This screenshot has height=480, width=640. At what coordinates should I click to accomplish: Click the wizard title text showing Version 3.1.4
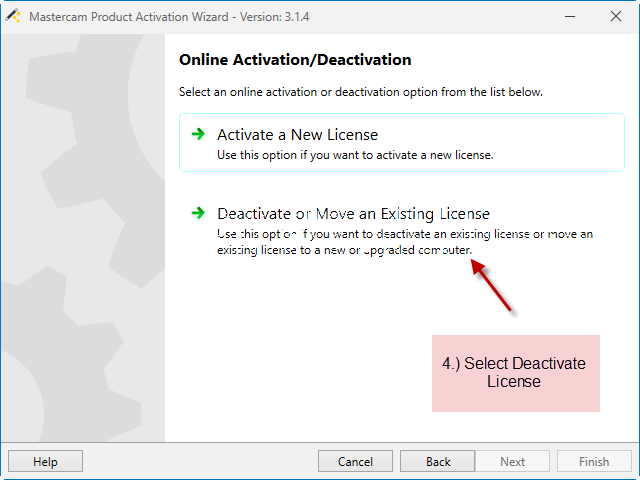point(169,17)
